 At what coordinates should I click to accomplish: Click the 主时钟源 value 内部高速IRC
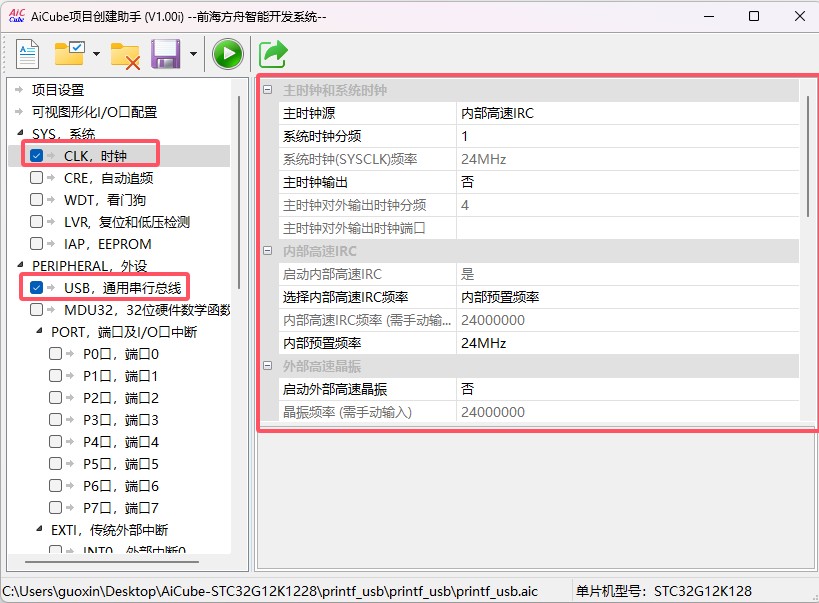click(x=628, y=113)
